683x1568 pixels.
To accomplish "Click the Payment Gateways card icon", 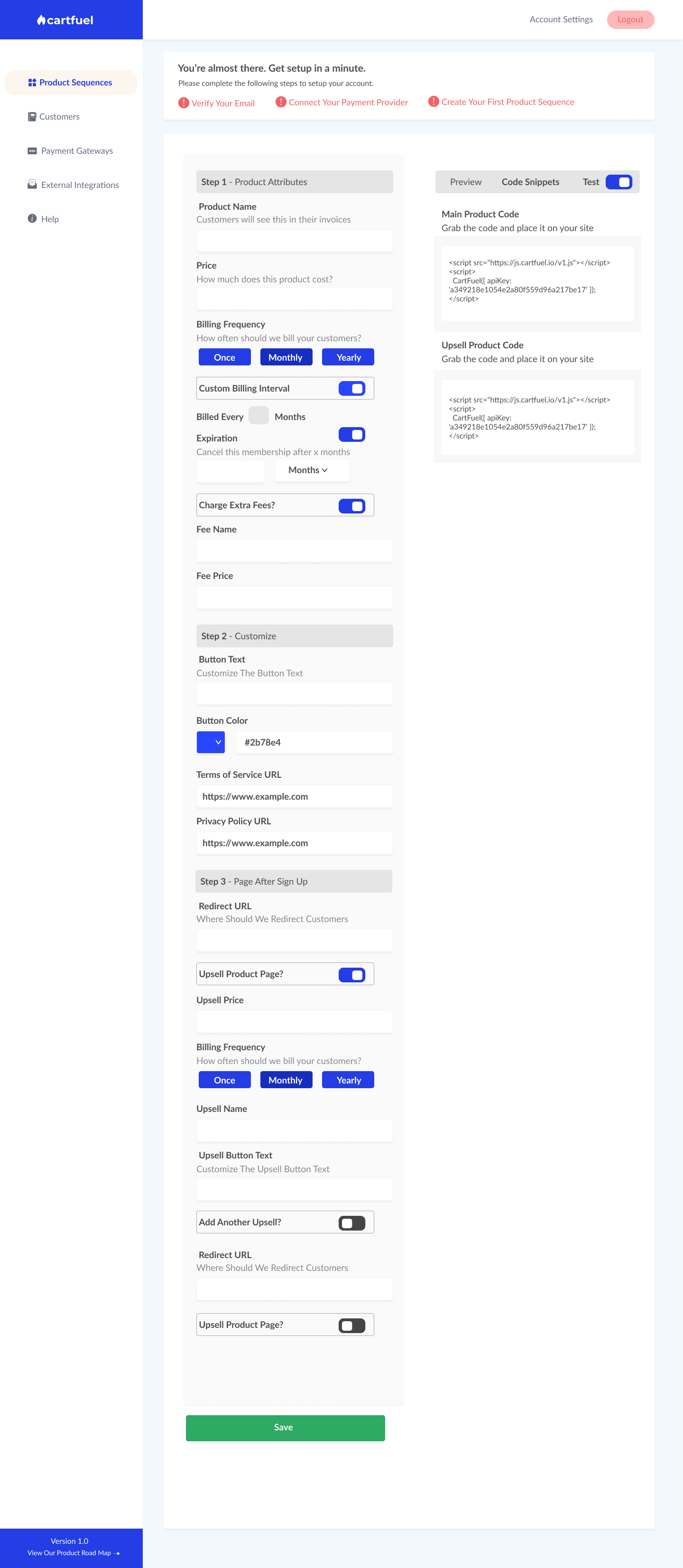I will [32, 151].
